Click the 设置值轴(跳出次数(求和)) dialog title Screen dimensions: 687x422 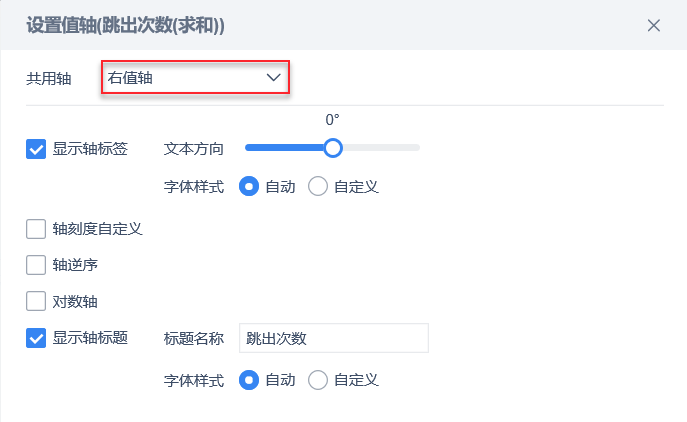(x=125, y=25)
